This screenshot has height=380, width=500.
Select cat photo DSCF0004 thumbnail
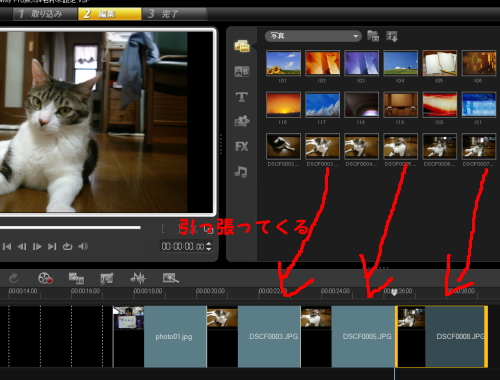[361, 146]
